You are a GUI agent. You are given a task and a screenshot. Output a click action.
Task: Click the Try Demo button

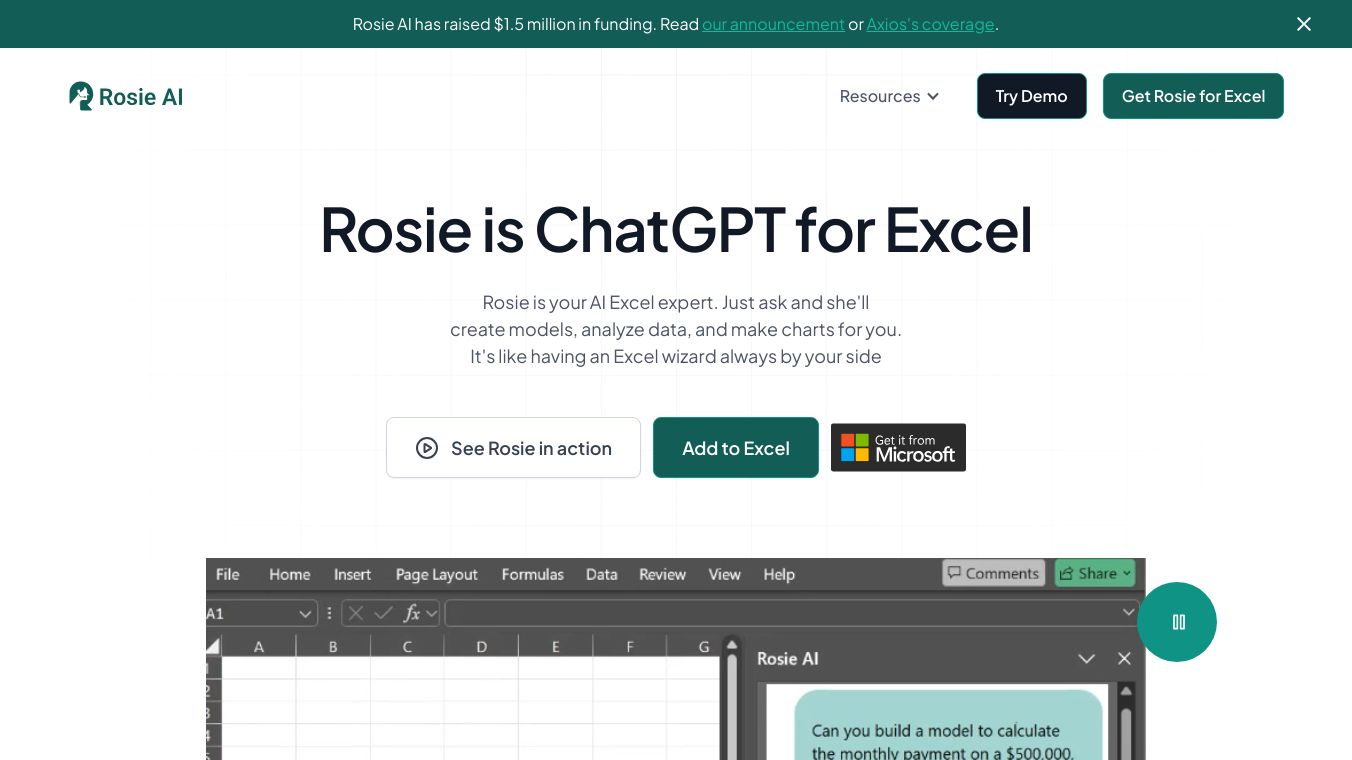(1031, 96)
